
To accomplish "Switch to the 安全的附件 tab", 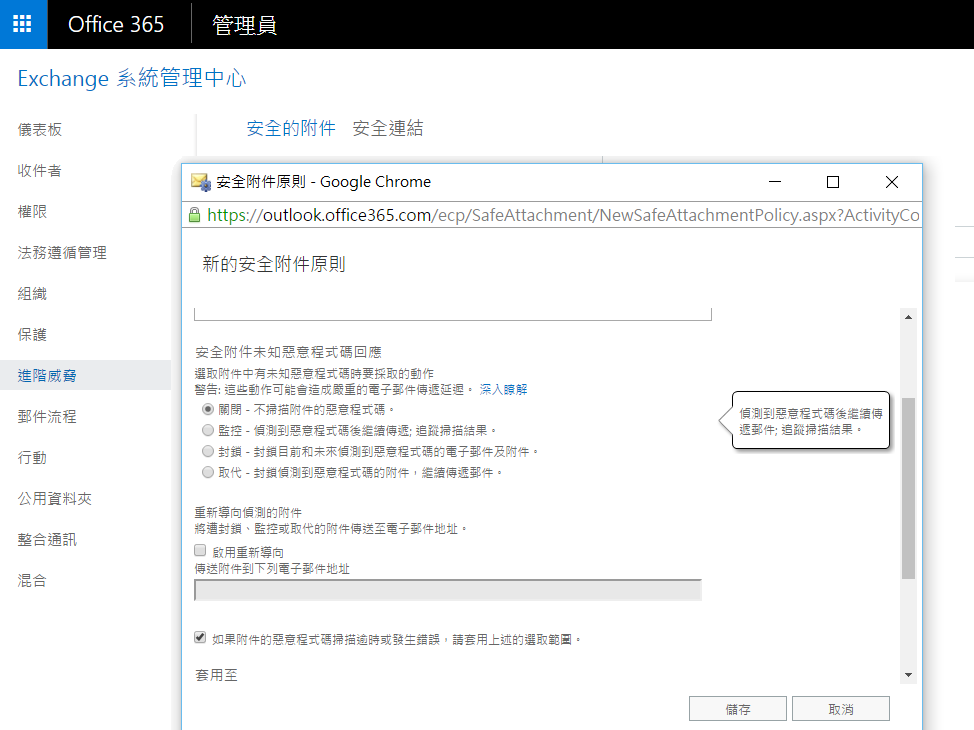I will (291, 128).
